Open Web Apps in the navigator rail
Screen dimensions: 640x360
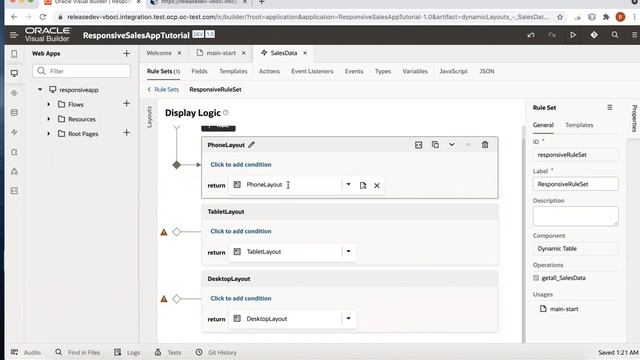[x=14, y=73]
